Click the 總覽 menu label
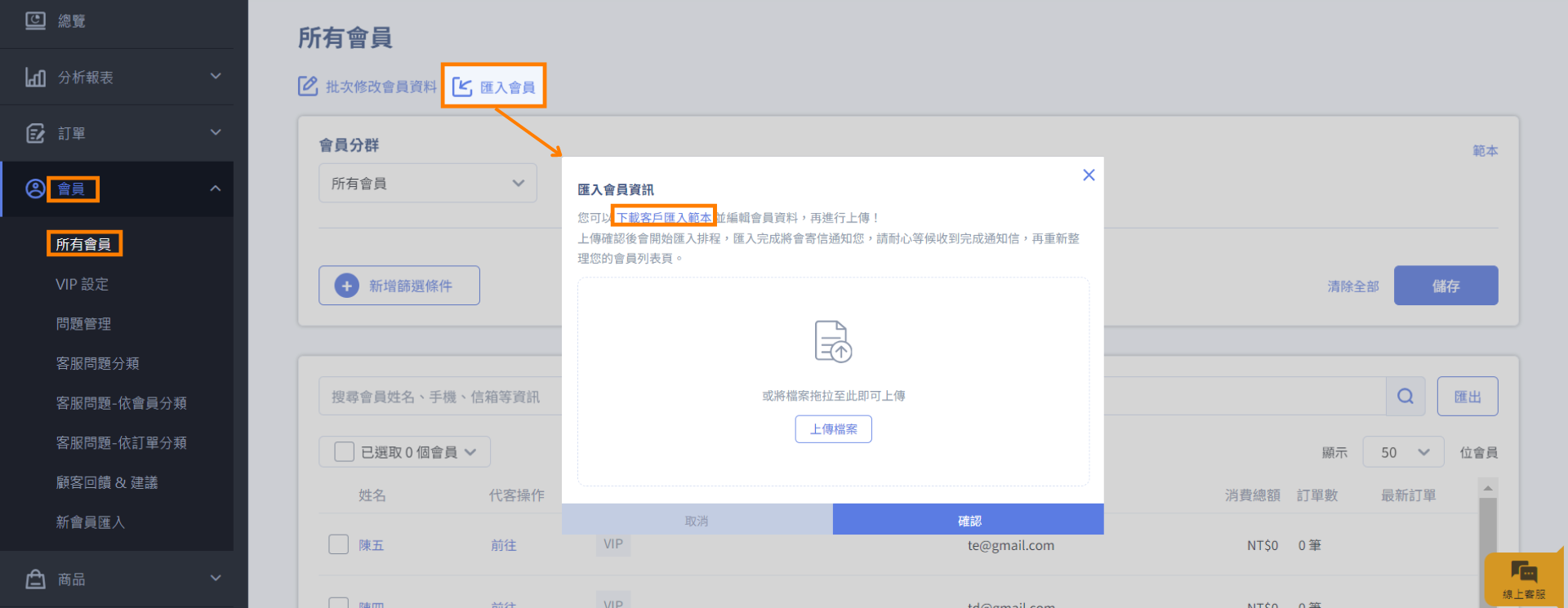Viewport: 1568px width, 608px height. pos(72,21)
